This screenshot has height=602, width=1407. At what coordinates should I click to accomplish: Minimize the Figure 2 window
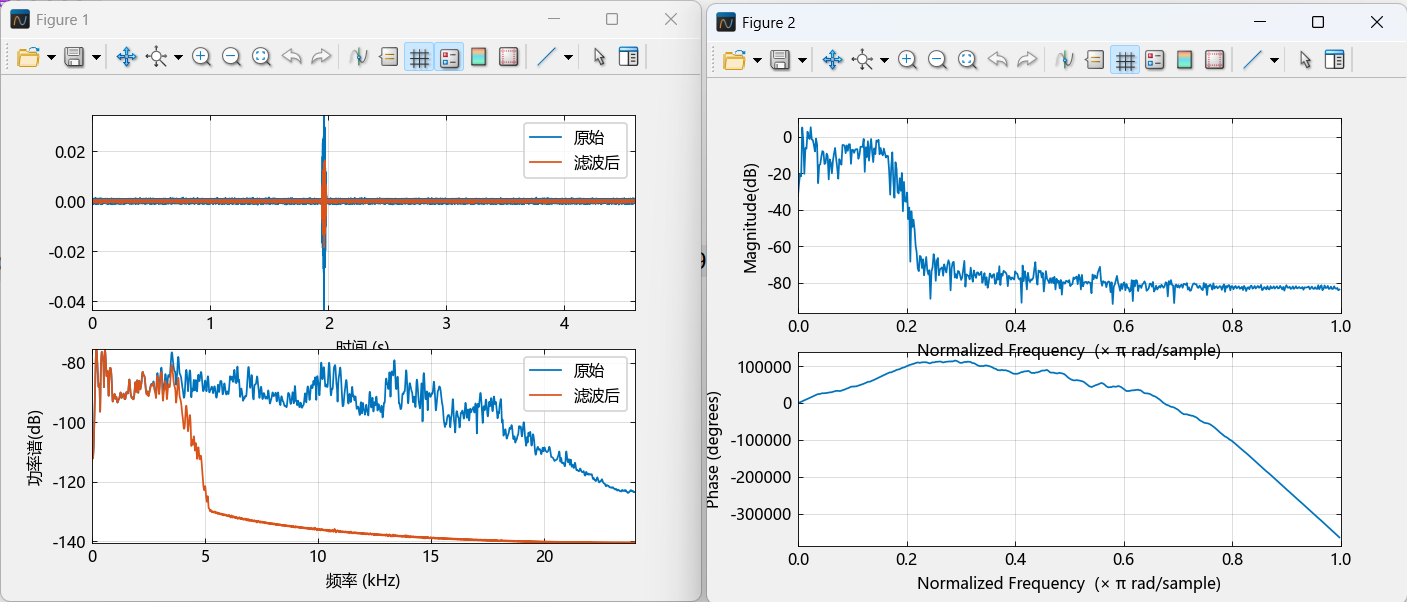1260,22
